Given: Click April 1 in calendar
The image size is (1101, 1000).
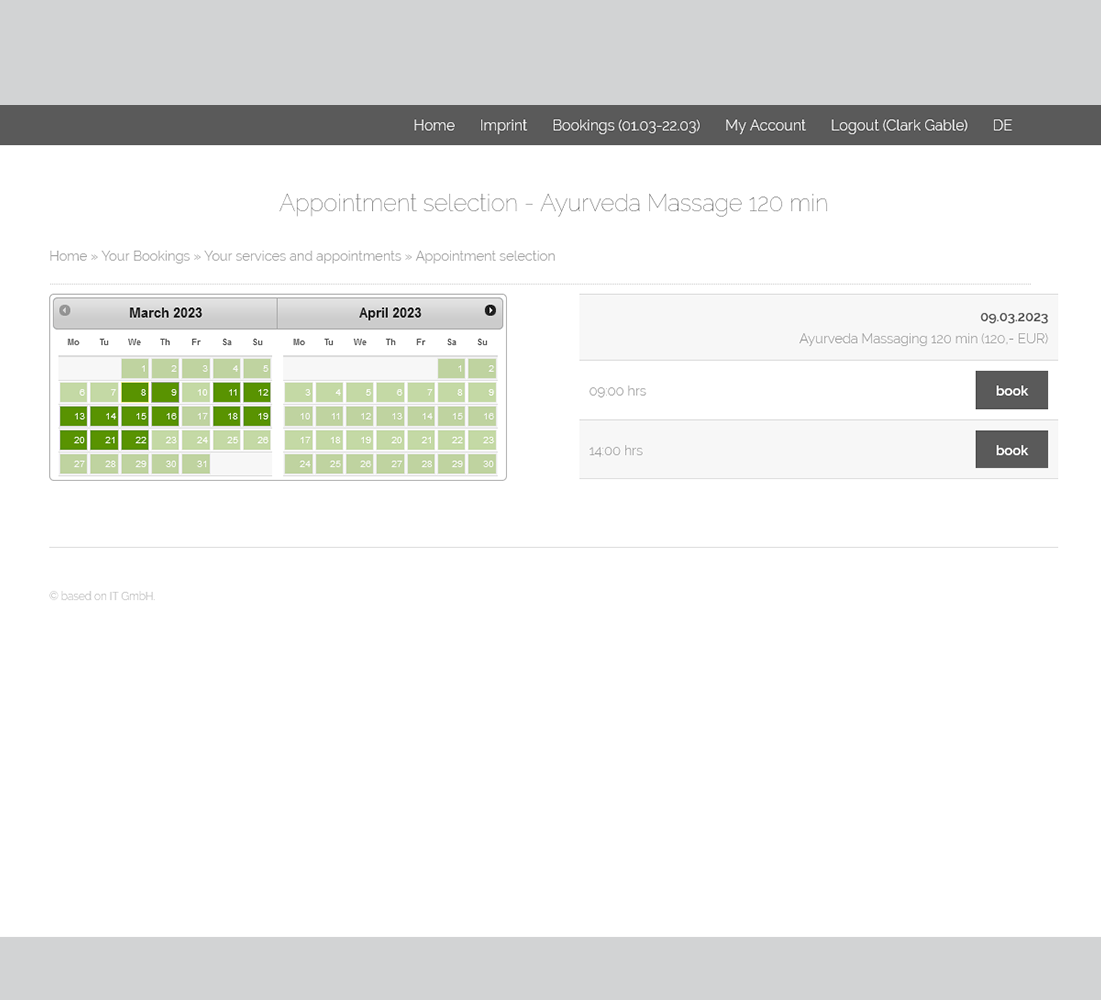Looking at the screenshot, I should point(451,369).
